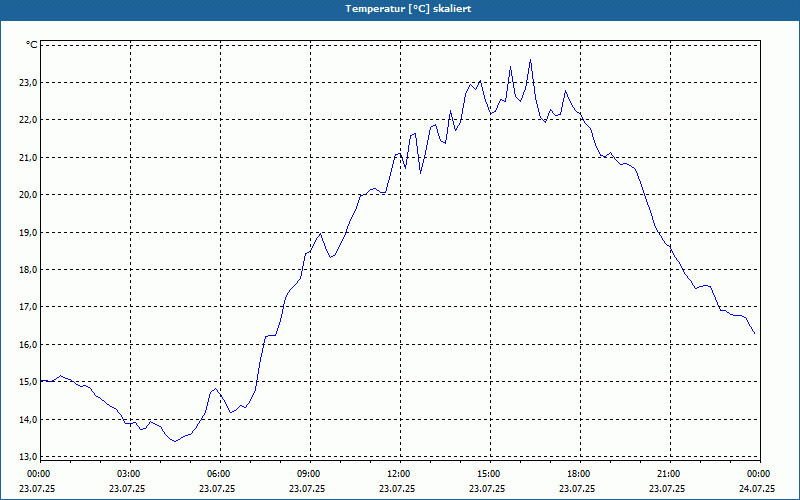Select the '23,0' y-axis label

point(29,83)
